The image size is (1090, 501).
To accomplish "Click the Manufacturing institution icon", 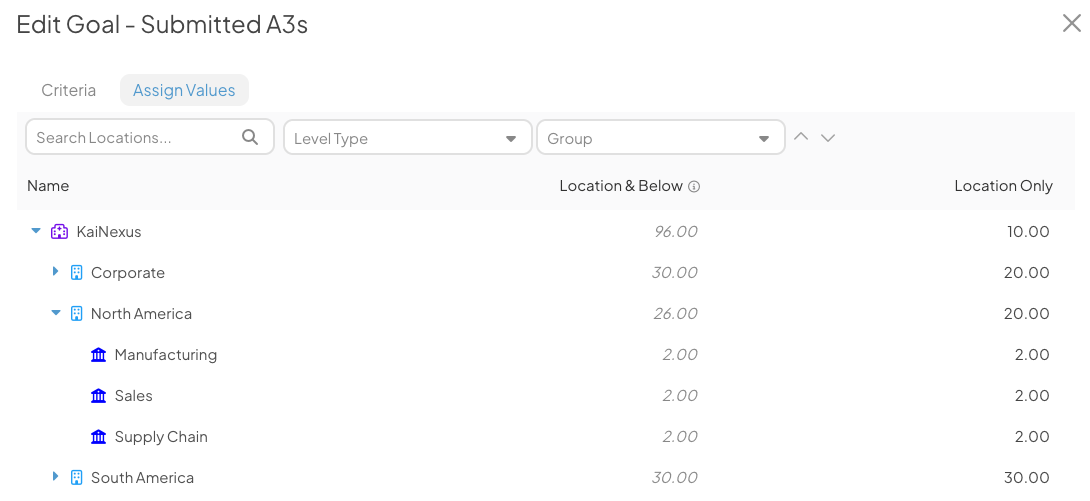I will tap(99, 355).
